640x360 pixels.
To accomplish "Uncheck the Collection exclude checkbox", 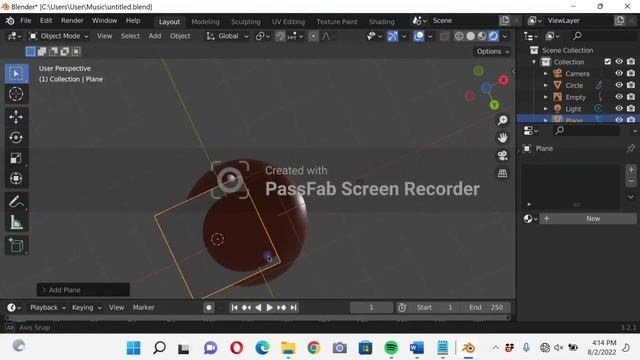I will point(607,62).
